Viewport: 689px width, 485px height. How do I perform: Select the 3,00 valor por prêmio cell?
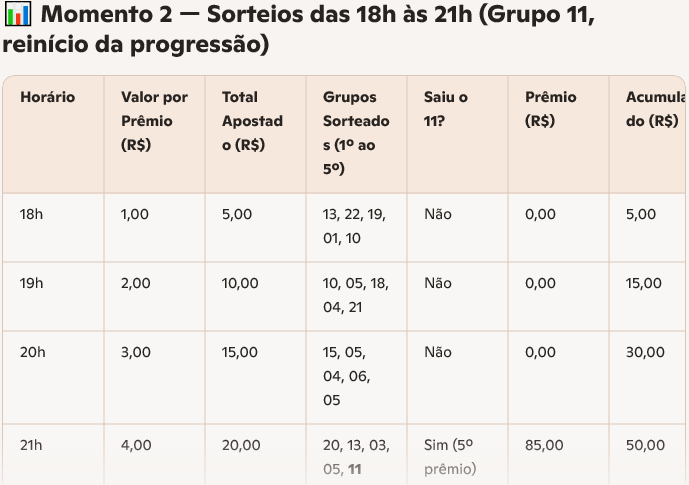click(136, 352)
